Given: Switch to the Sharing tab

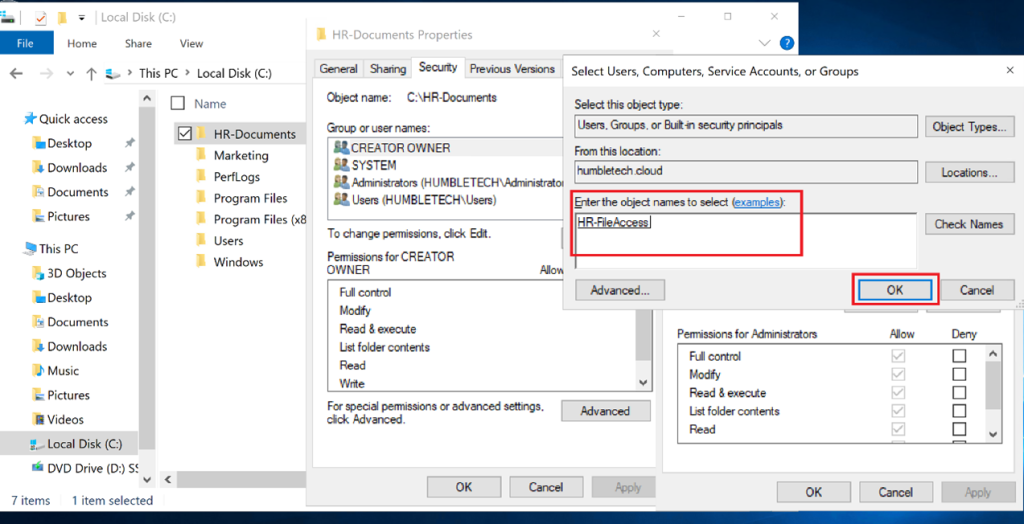Looking at the screenshot, I should tap(388, 69).
